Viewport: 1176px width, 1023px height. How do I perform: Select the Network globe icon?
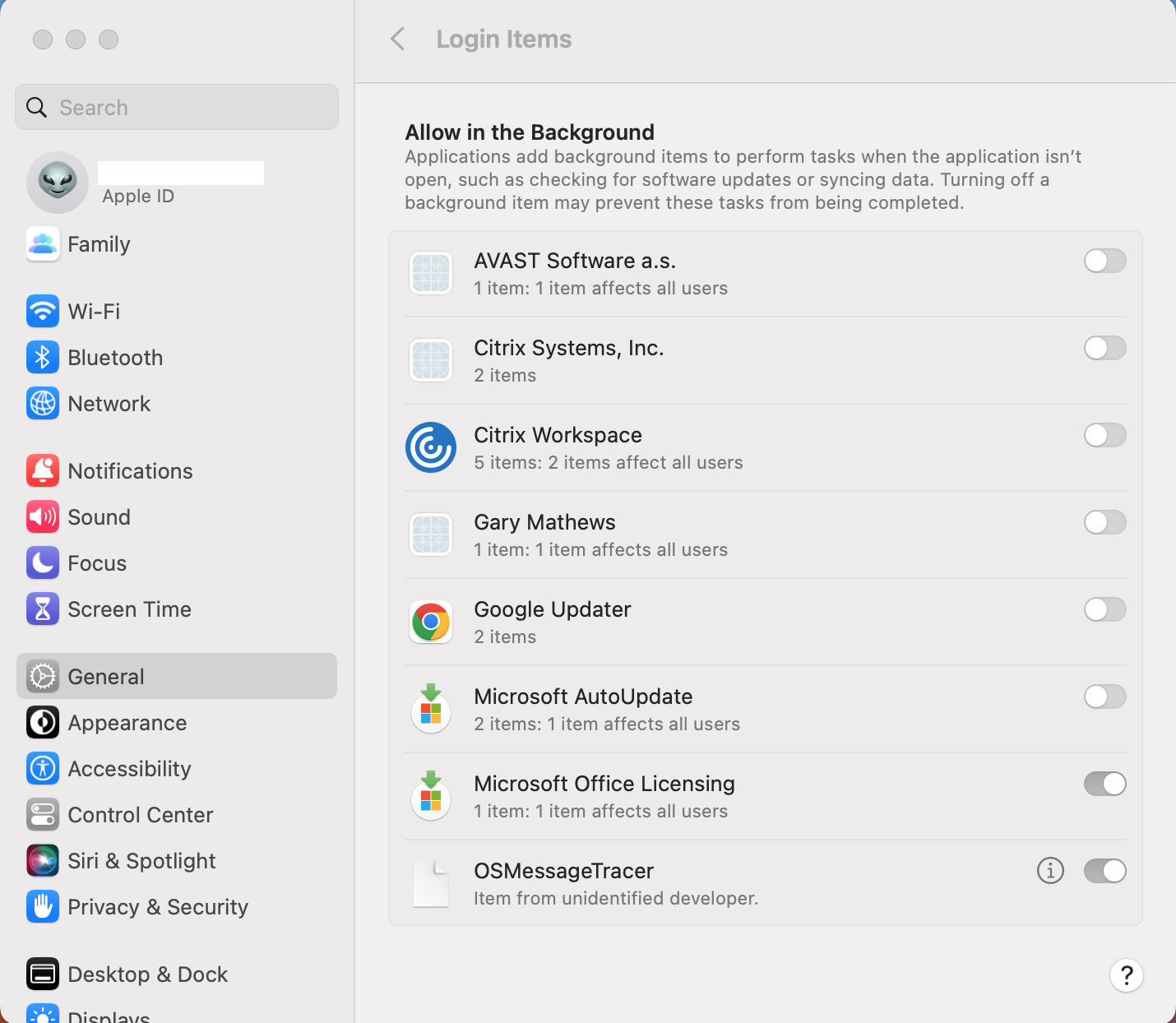[x=43, y=404]
